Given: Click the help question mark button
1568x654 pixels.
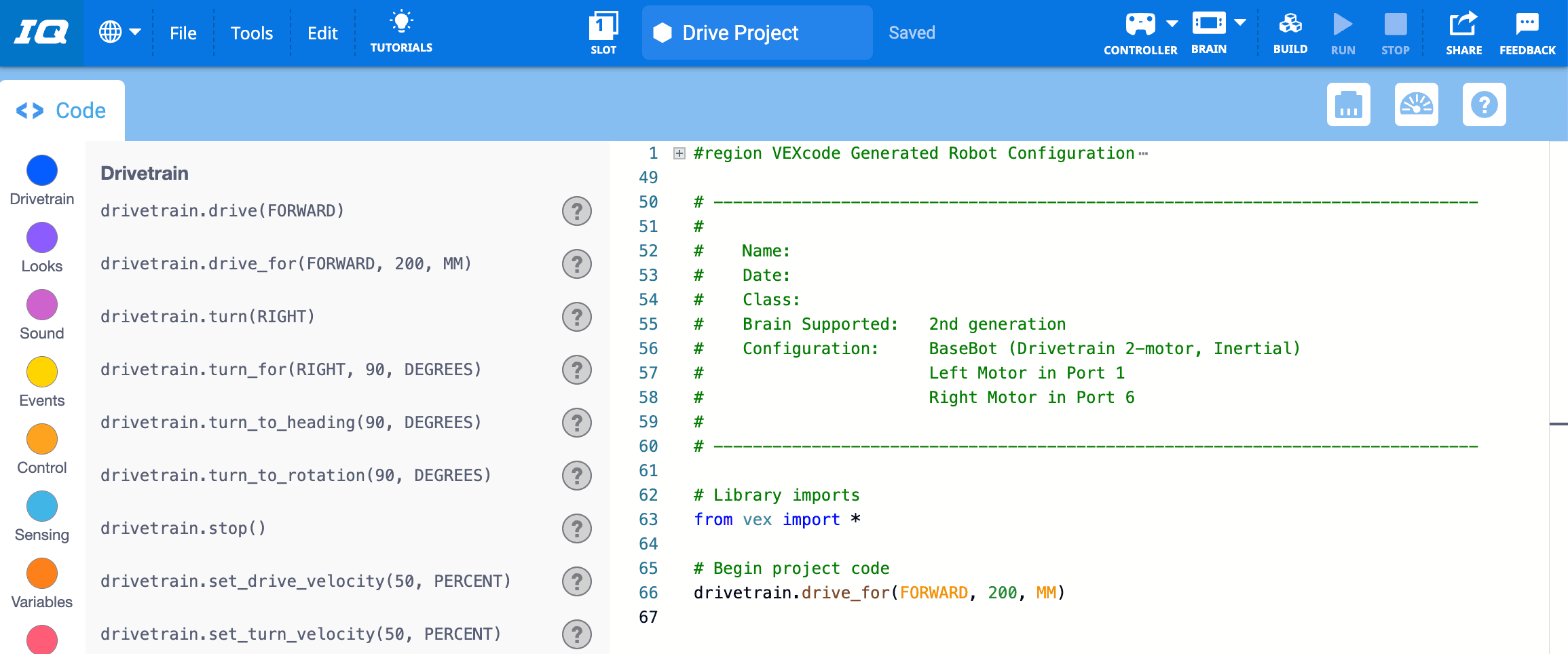Looking at the screenshot, I should pyautogui.click(x=1485, y=105).
